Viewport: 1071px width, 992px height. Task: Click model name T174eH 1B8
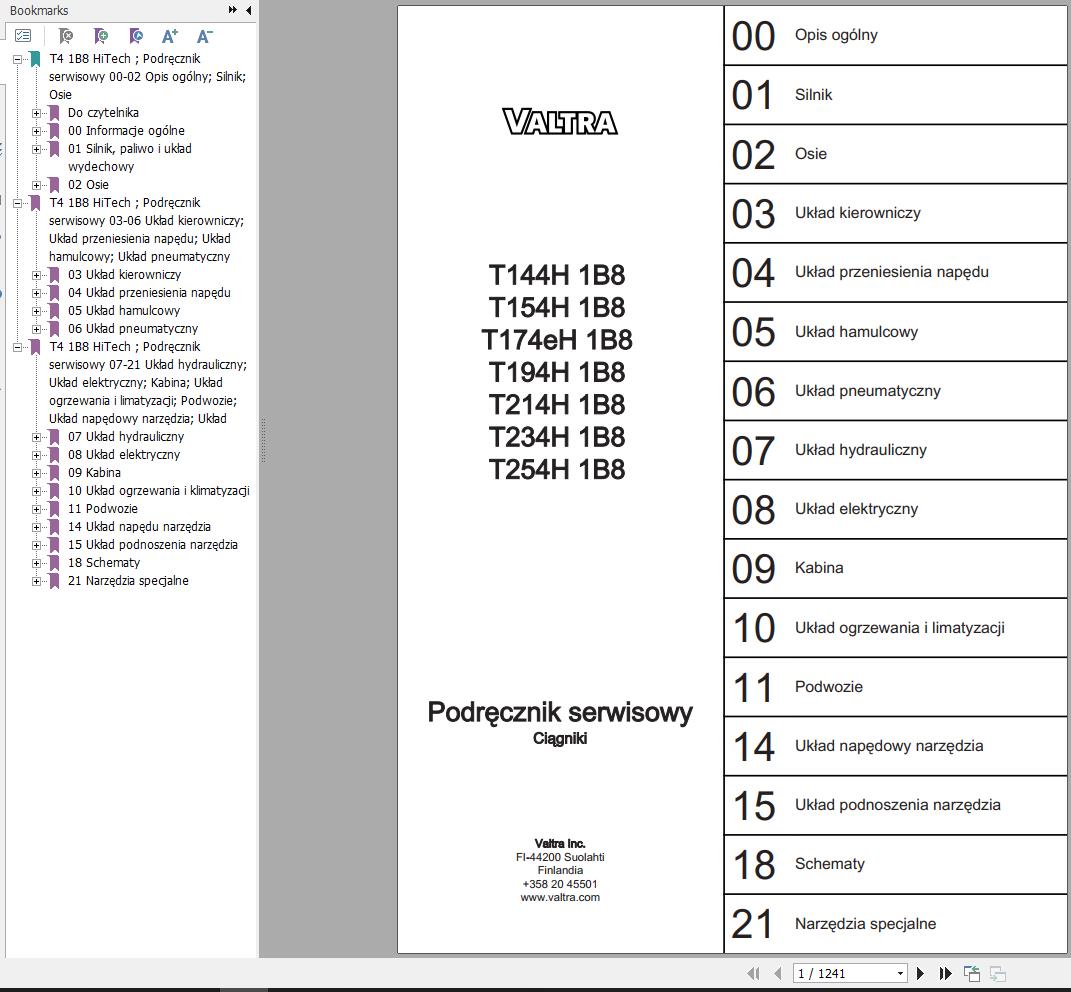(x=557, y=340)
